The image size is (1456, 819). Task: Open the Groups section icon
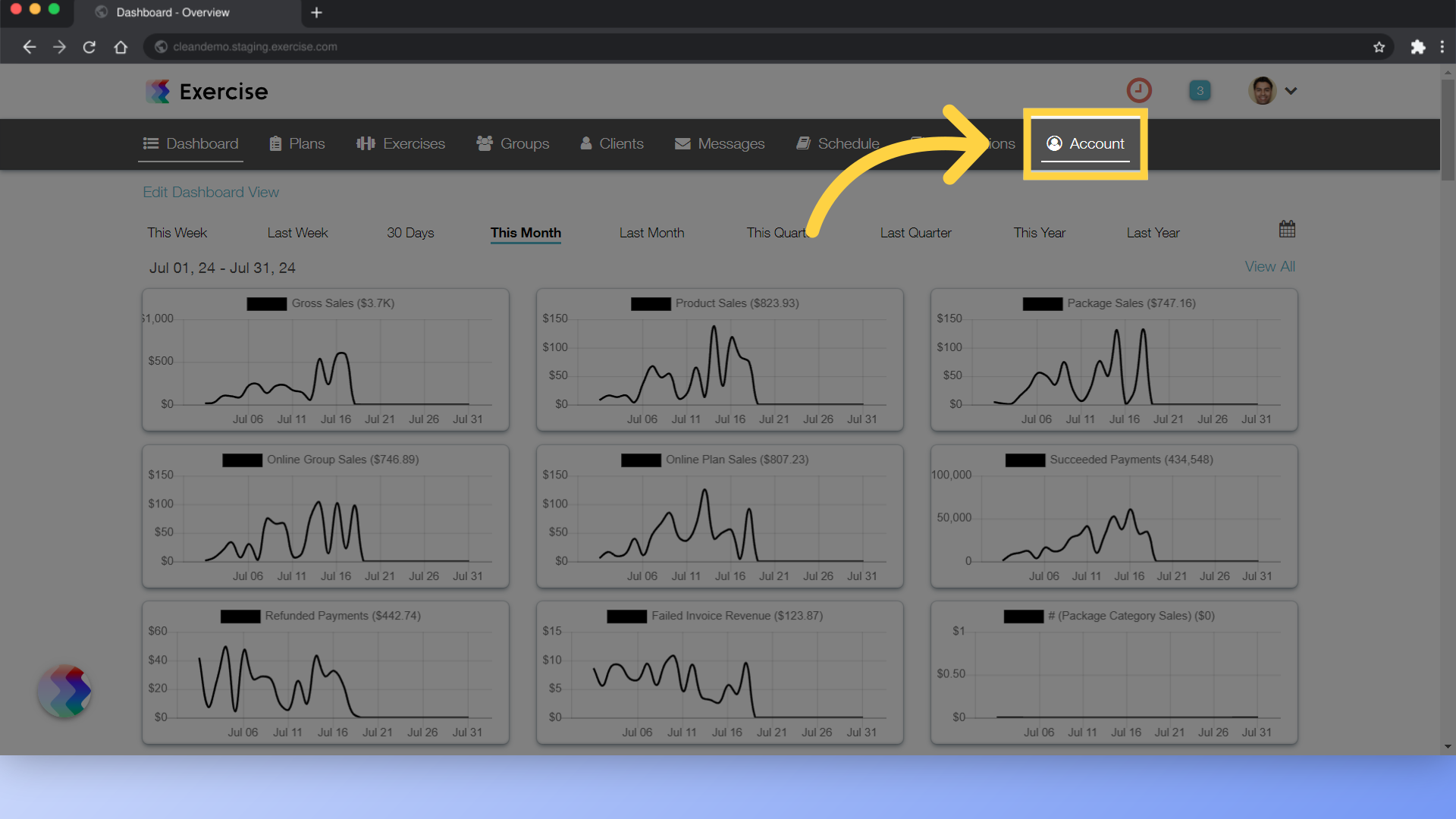click(x=485, y=143)
